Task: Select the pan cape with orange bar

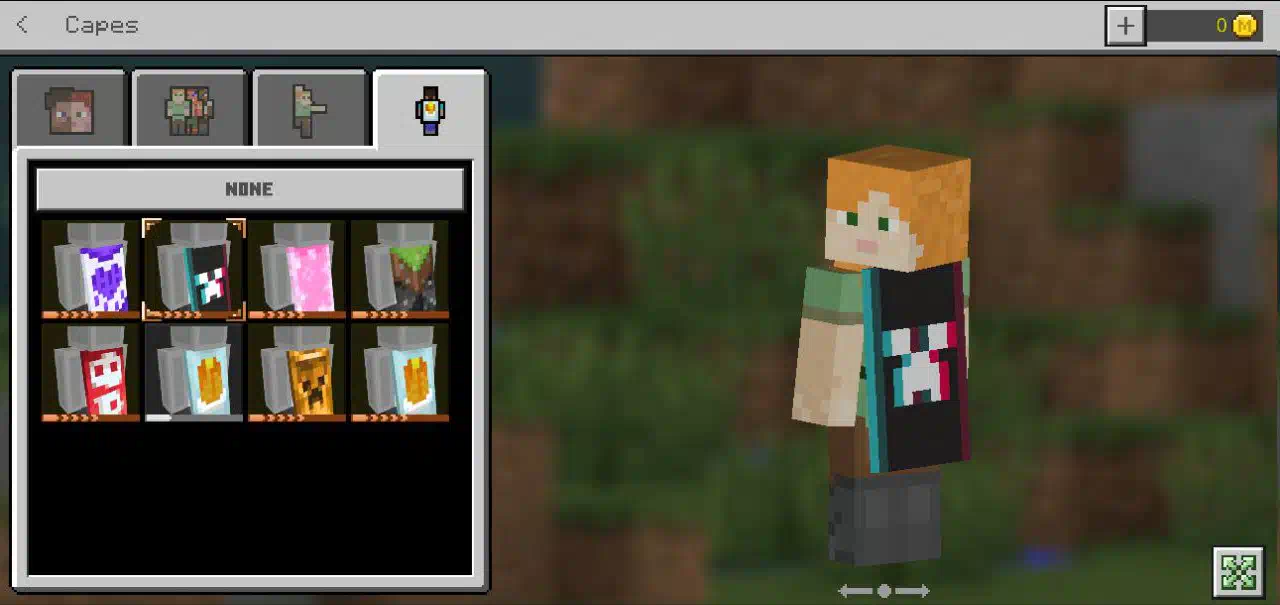Action: [x=400, y=373]
